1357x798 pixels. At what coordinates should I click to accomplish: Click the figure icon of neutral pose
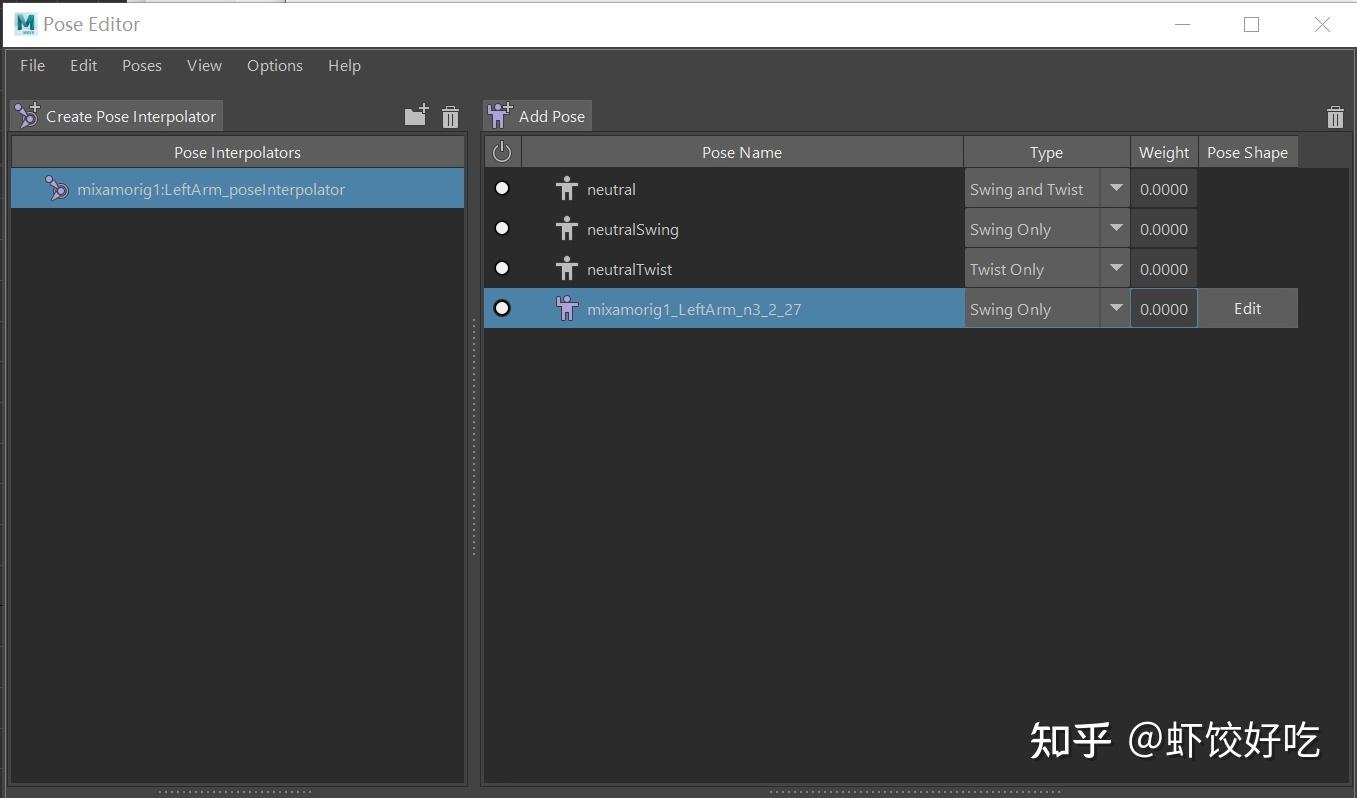tap(567, 189)
